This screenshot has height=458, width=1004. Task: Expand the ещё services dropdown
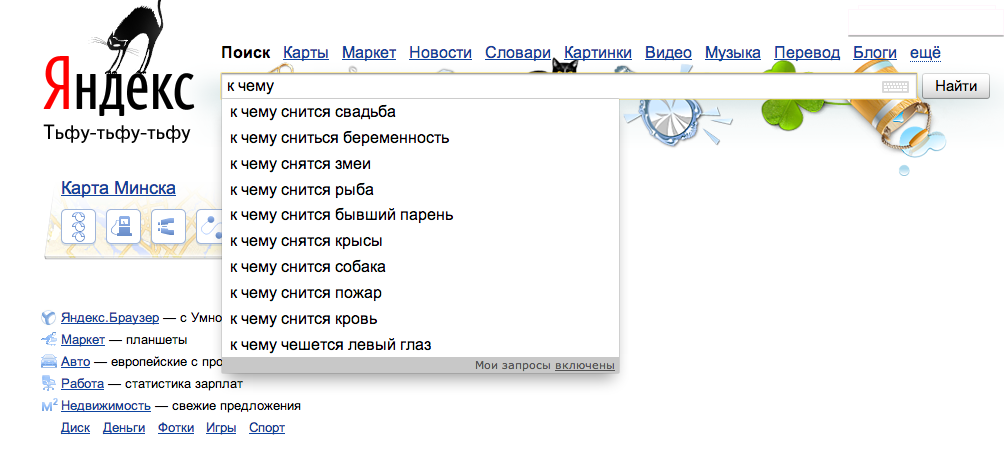click(x=925, y=53)
